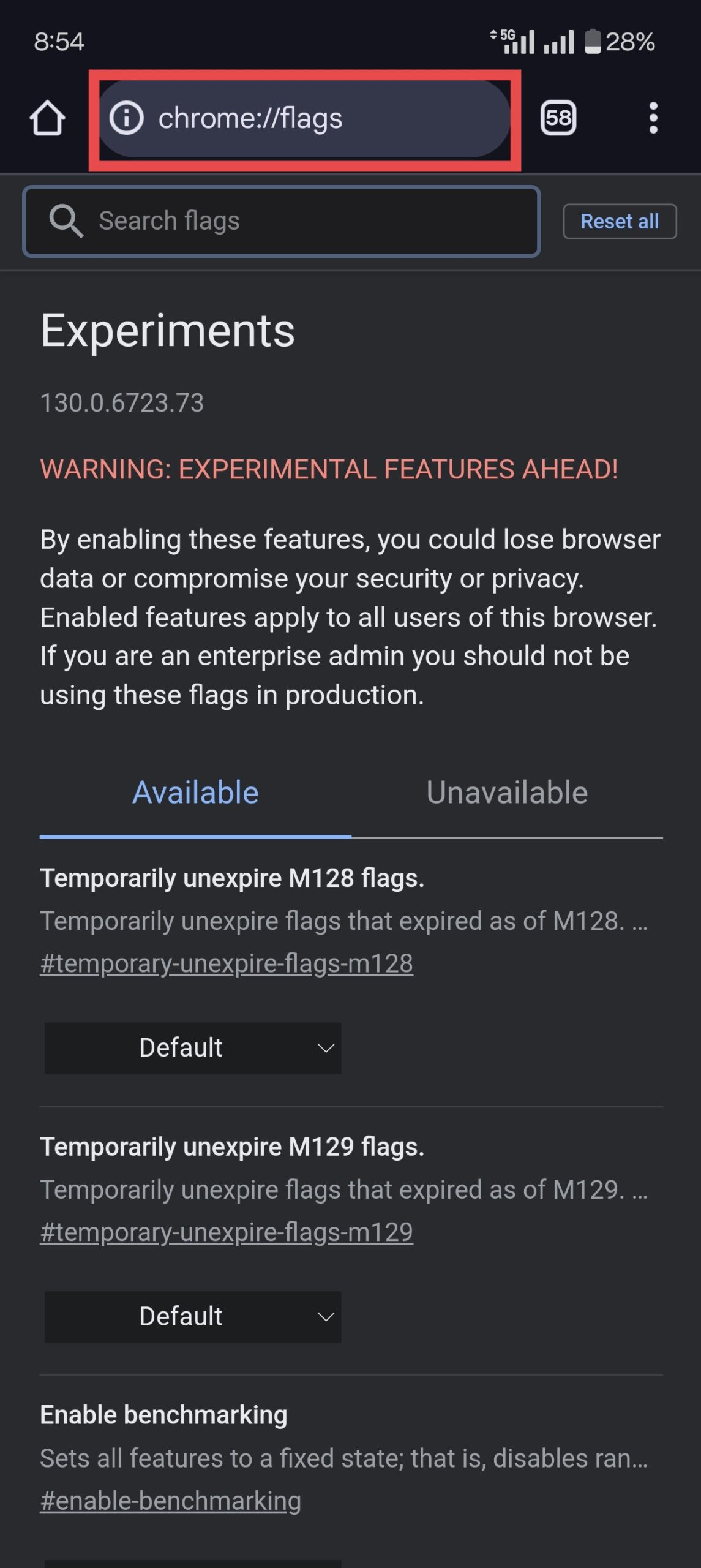This screenshot has height=1568, width=701.
Task: Tap the magnifier icon in Search flags
Action: pos(66,221)
